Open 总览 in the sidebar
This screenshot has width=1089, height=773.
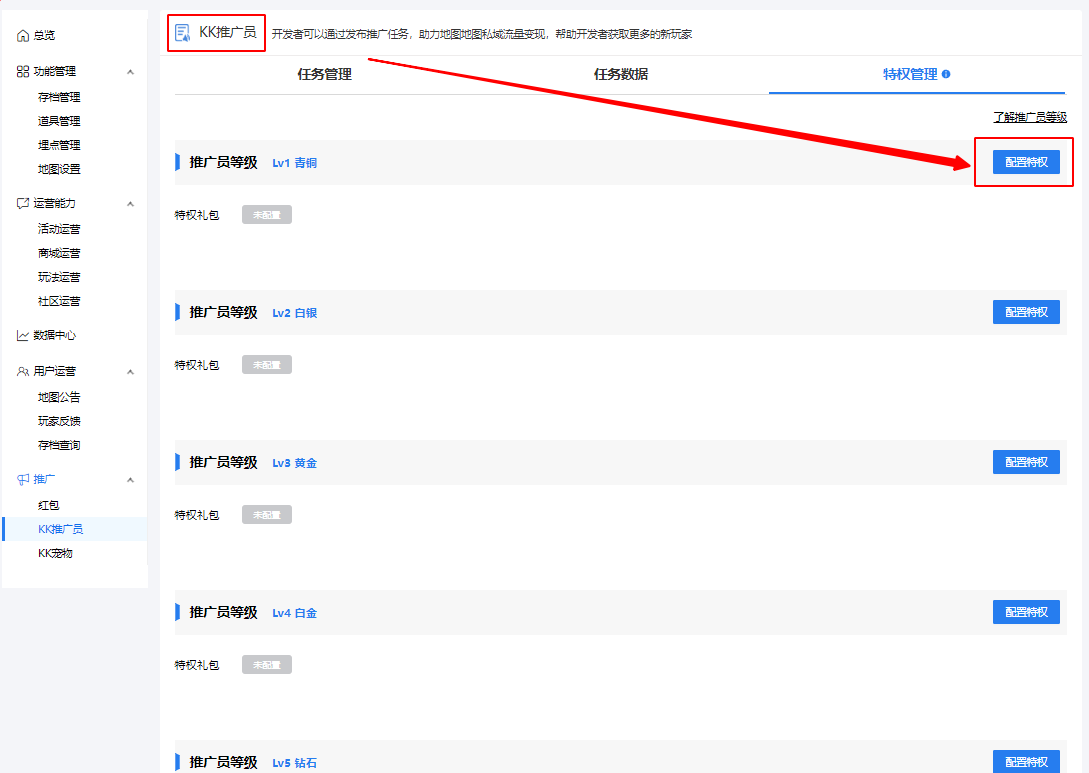point(44,35)
